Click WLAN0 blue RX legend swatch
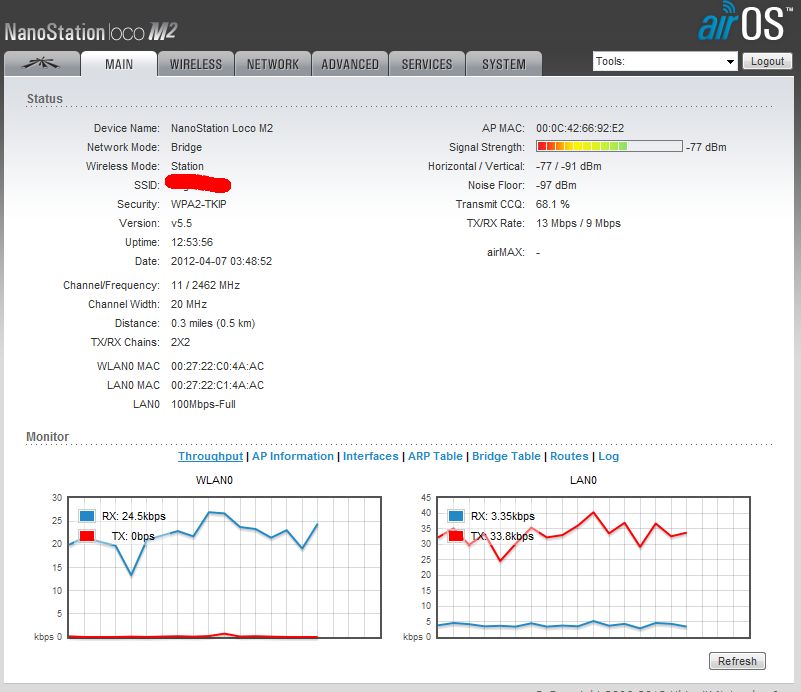The image size is (801, 692). pos(87,516)
